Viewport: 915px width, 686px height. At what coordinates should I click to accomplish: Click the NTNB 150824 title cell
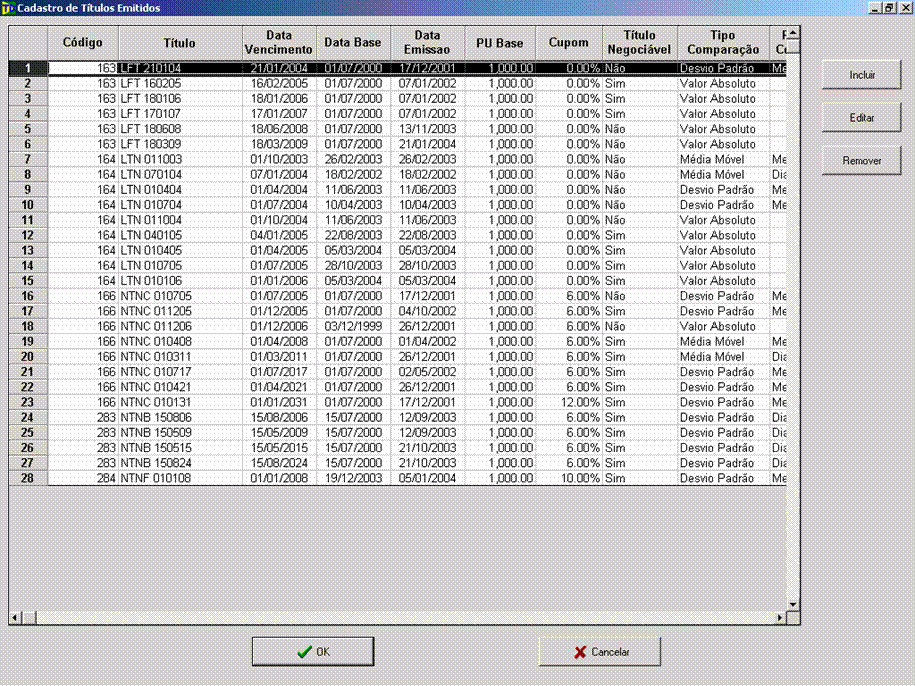point(180,464)
